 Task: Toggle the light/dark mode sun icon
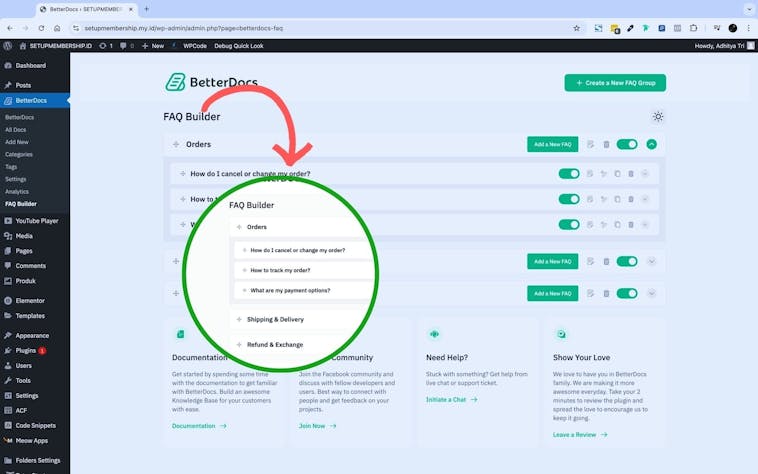(x=657, y=117)
